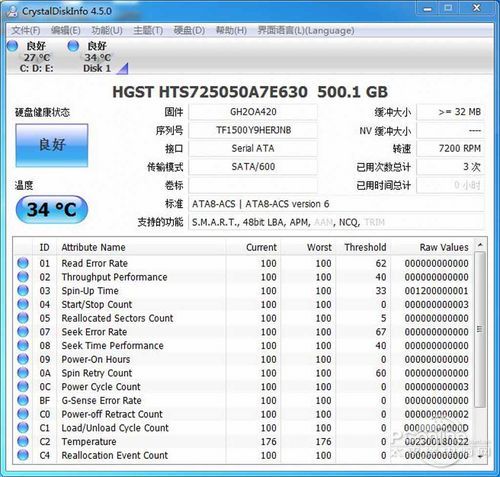The height and width of the screenshot is (477, 500).
Task: Click the status icon for Spin-Up Time
Action: click(23, 290)
